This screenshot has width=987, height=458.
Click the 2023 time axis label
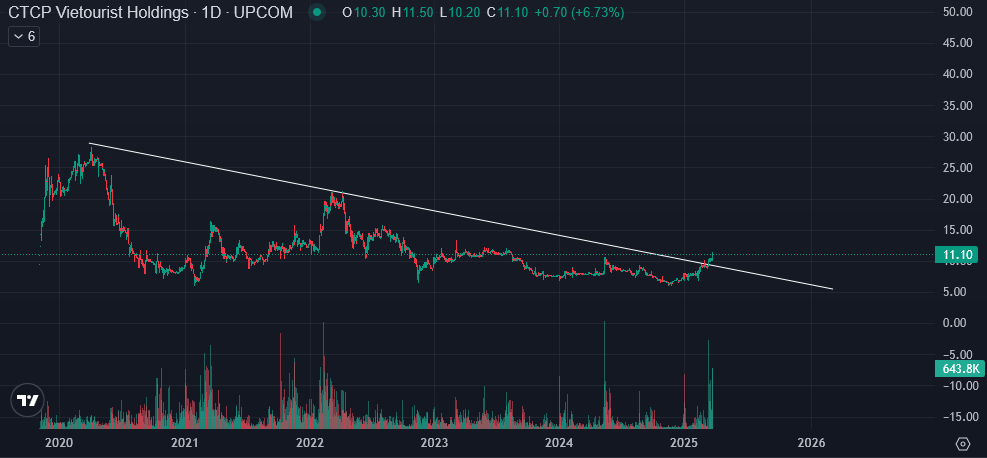pyautogui.click(x=434, y=442)
